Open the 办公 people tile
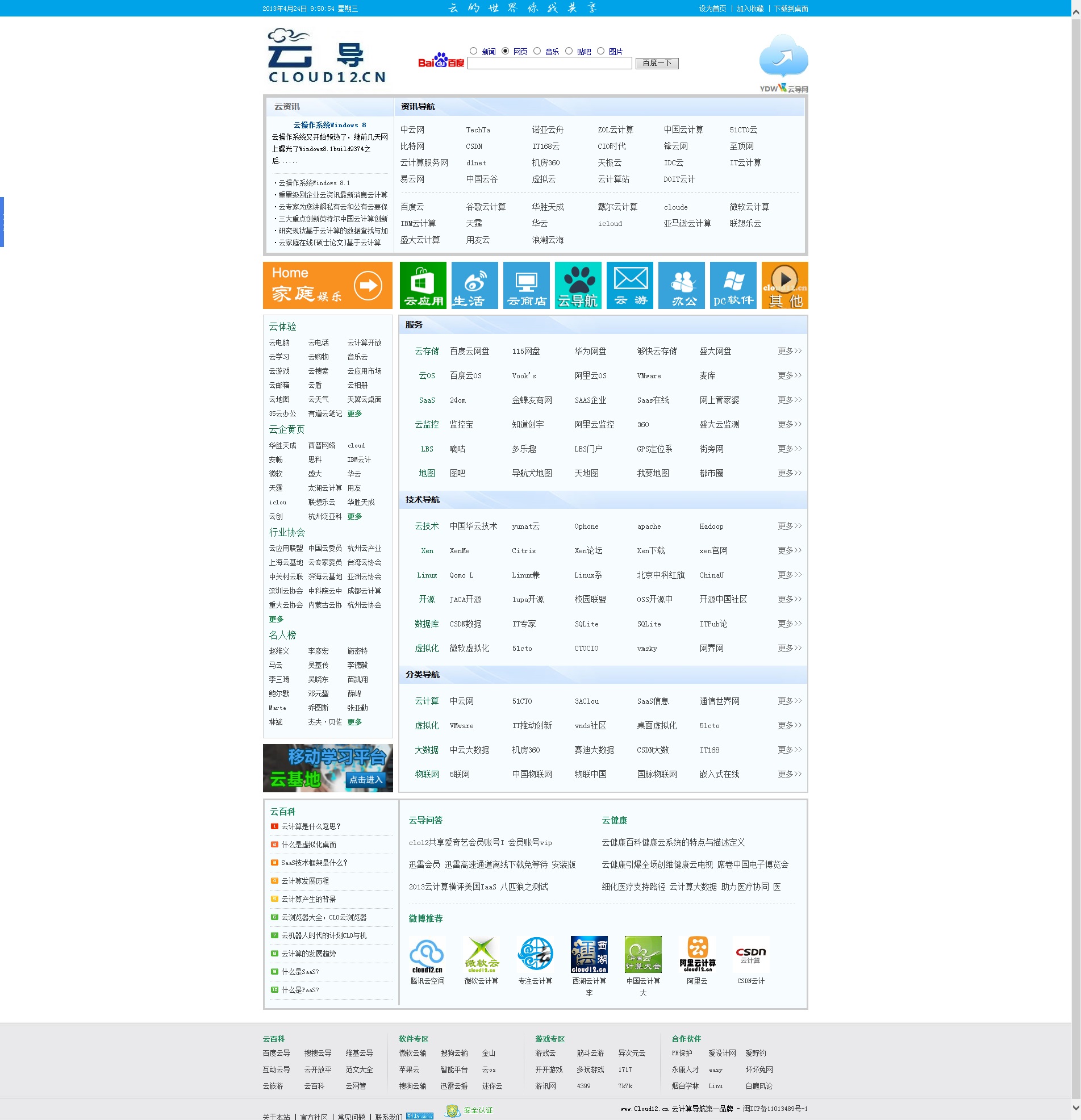This screenshot has height=1120, width=1081. tap(682, 285)
